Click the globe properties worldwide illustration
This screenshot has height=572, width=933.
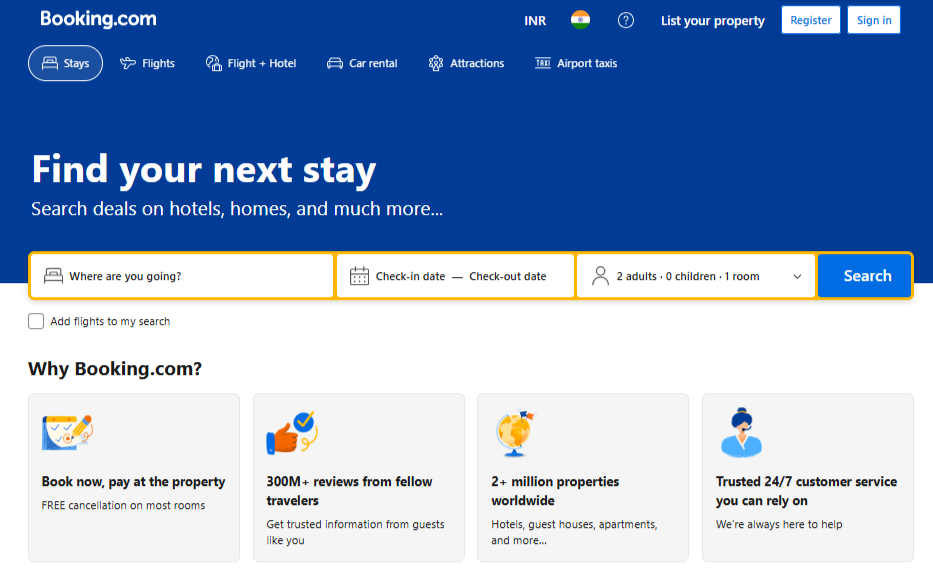click(515, 434)
